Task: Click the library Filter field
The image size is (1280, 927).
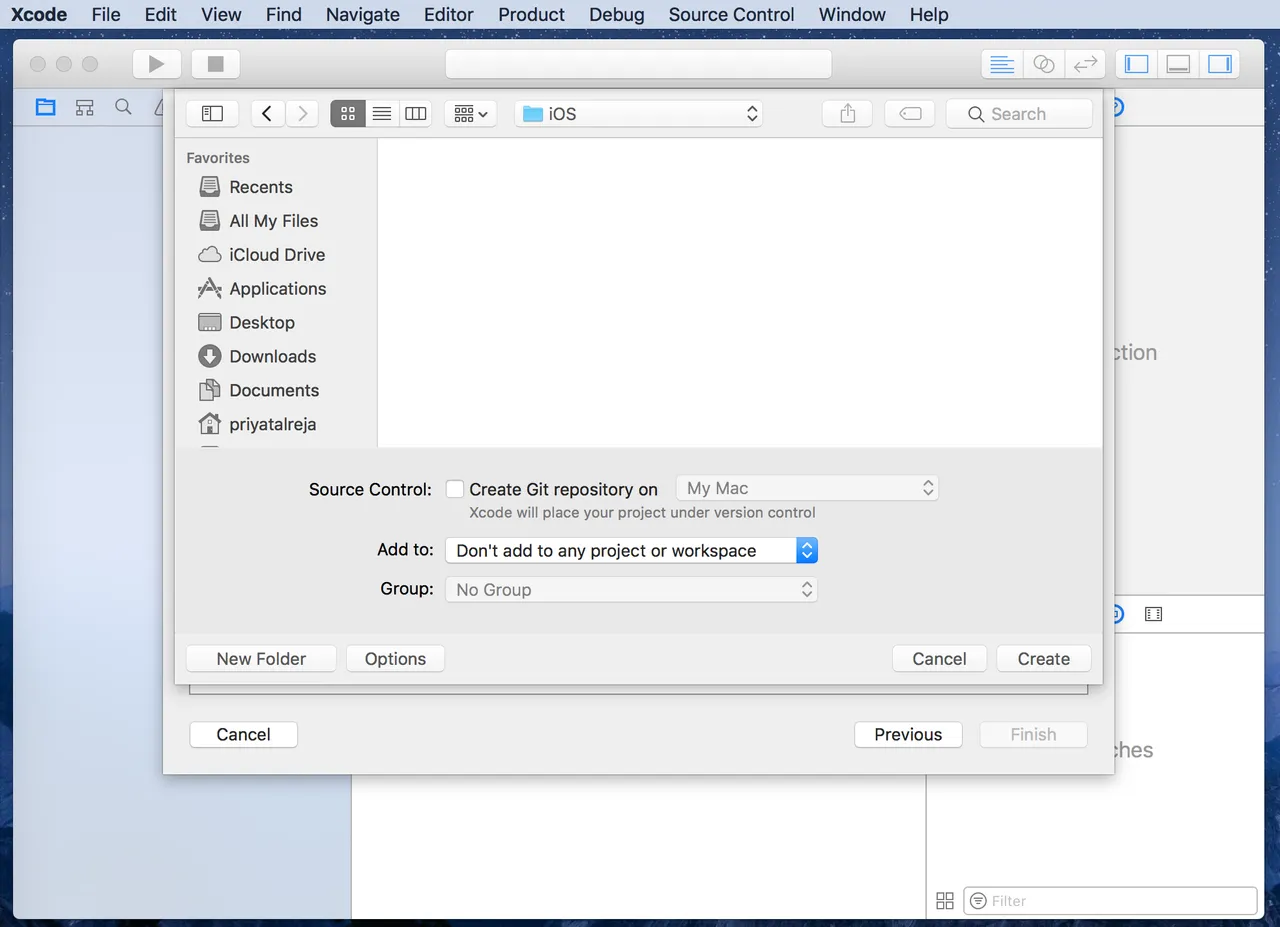Action: click(x=1110, y=901)
